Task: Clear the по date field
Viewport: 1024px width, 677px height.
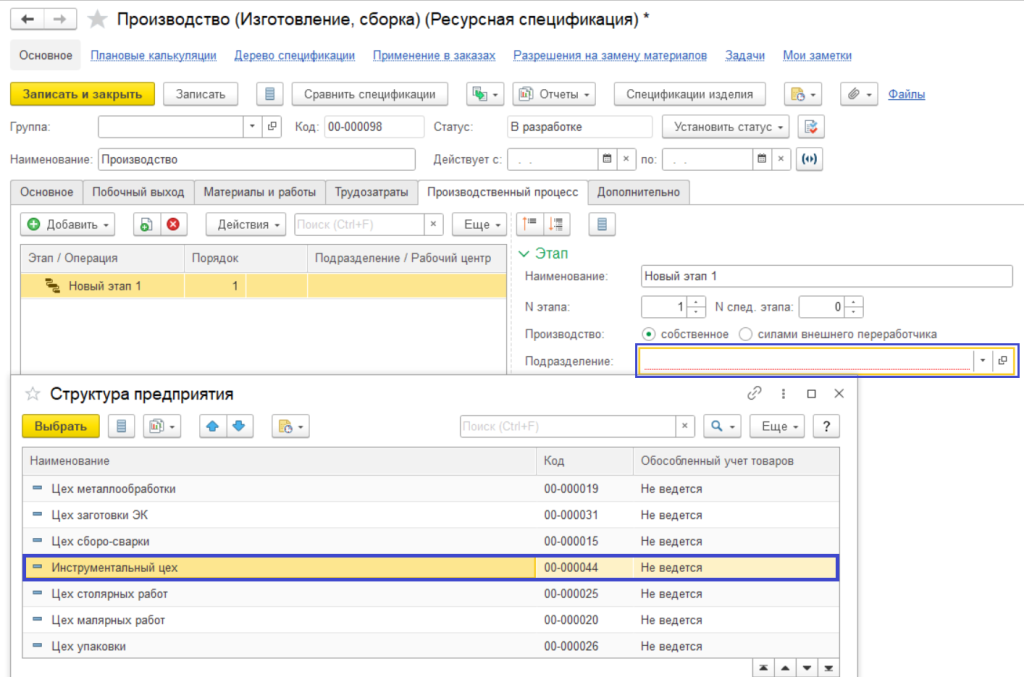Action: click(x=780, y=159)
